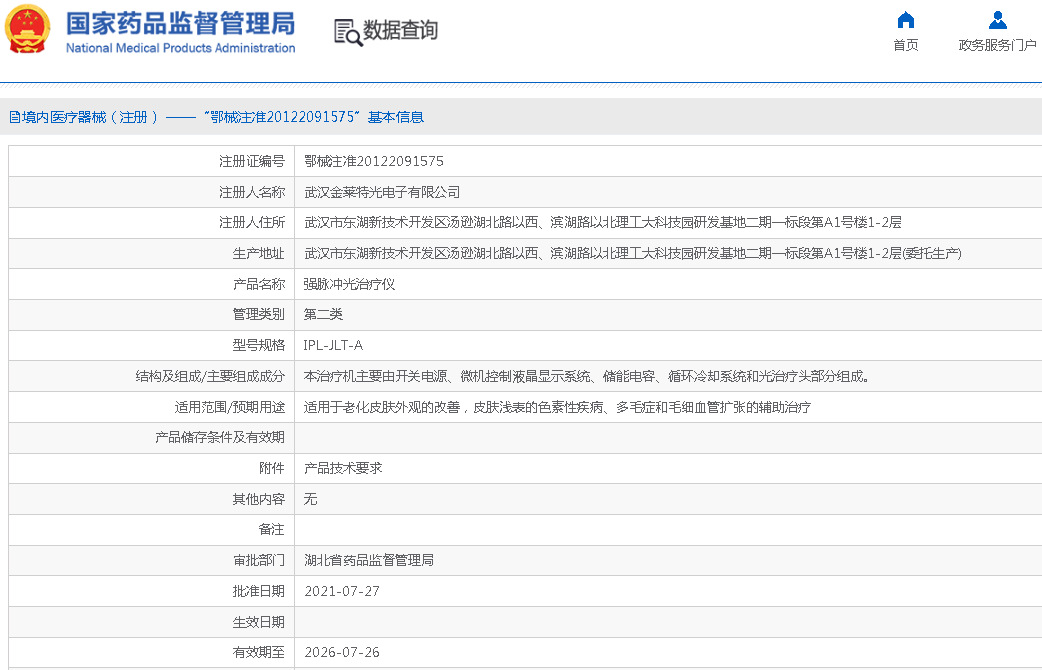Click the 数据查询 magnifier icon

click(x=347, y=32)
